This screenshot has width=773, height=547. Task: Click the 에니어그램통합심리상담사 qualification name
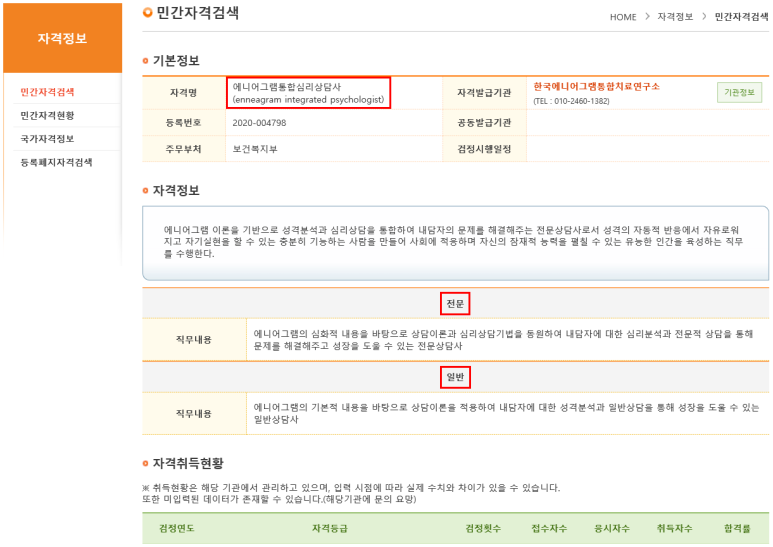[x=287, y=87]
